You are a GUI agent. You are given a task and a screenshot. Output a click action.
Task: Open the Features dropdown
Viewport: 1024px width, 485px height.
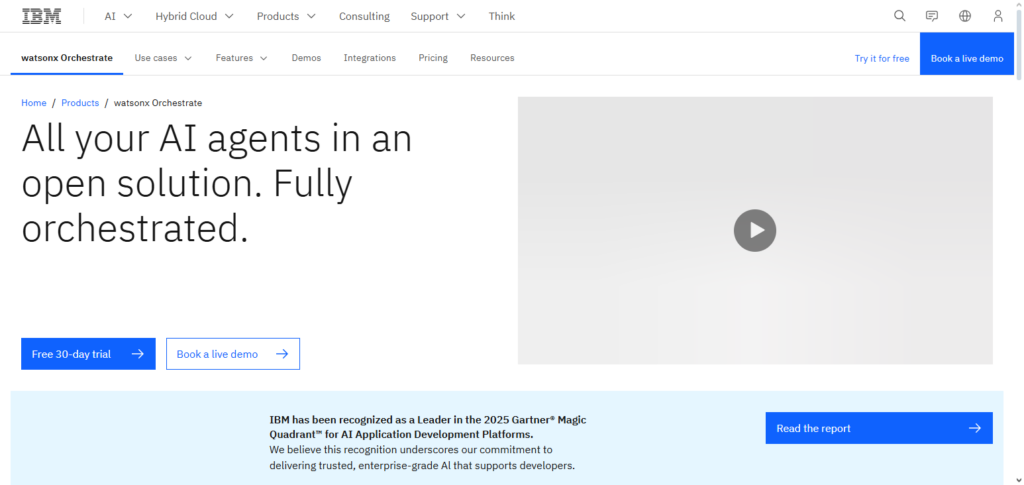point(241,58)
